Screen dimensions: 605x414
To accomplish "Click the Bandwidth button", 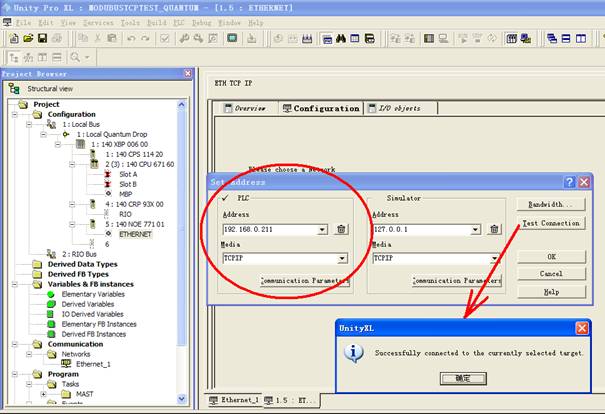I will (x=551, y=204).
